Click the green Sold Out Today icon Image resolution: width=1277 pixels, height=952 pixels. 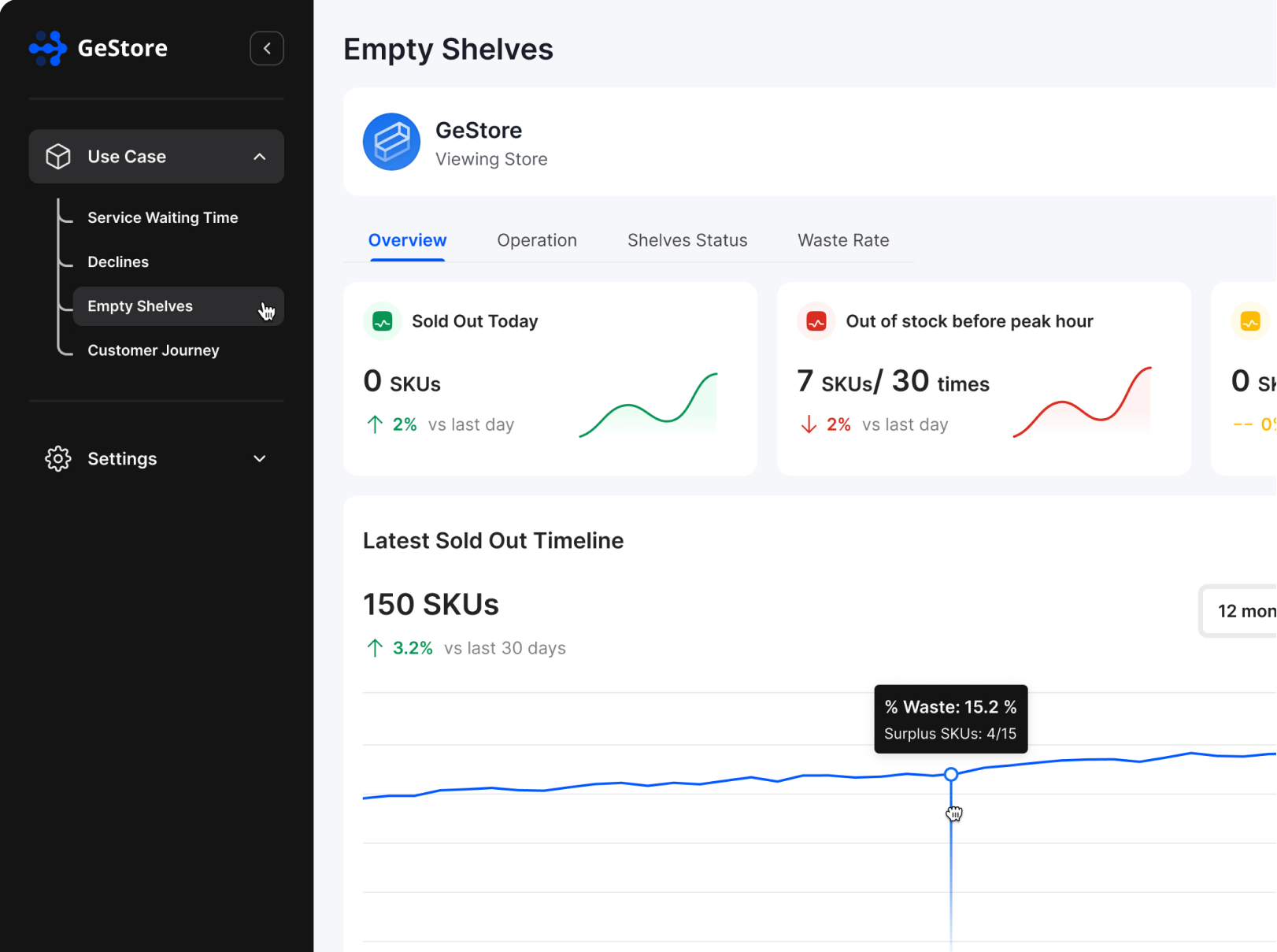[383, 321]
